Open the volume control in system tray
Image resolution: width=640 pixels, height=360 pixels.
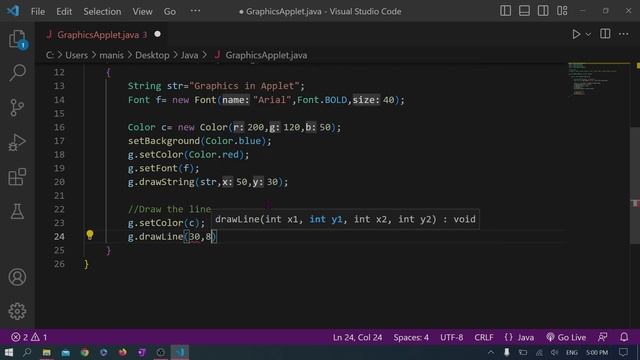click(x=554, y=352)
